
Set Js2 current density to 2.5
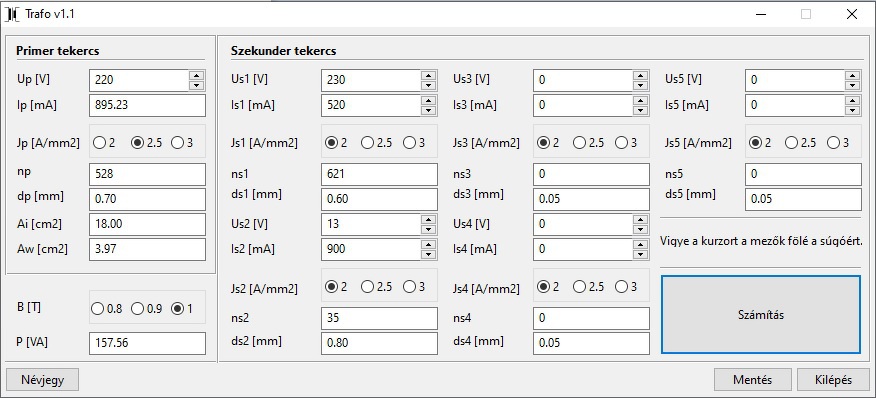pos(376,287)
